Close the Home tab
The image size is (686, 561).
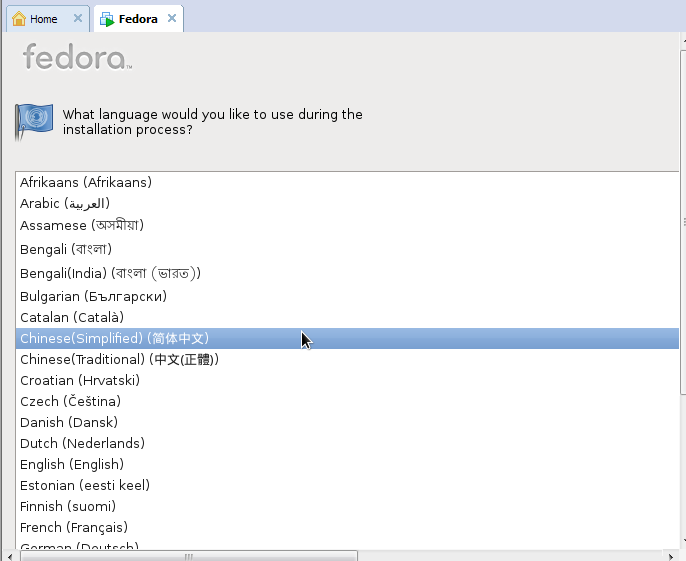coord(77,18)
